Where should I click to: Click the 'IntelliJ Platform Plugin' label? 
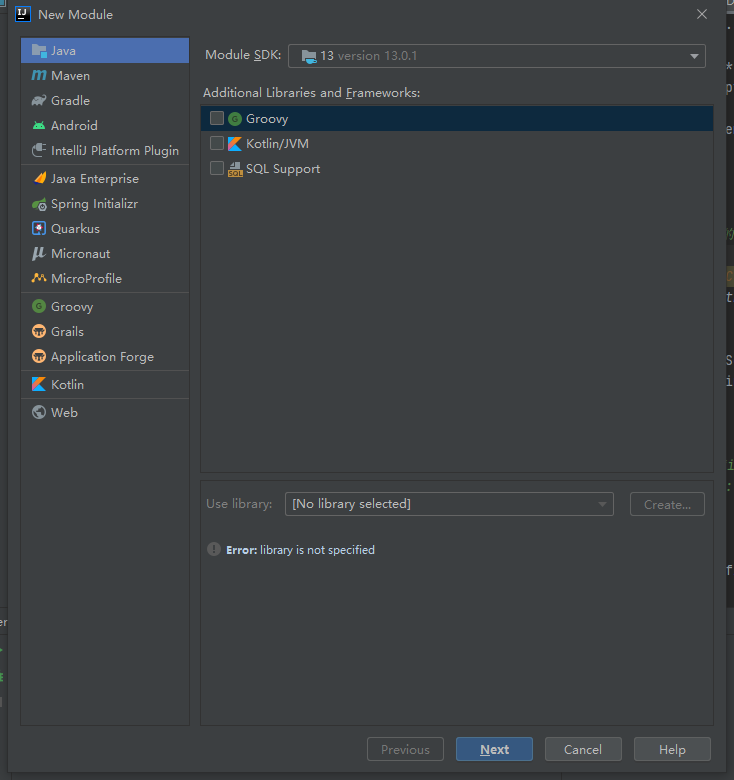115,151
